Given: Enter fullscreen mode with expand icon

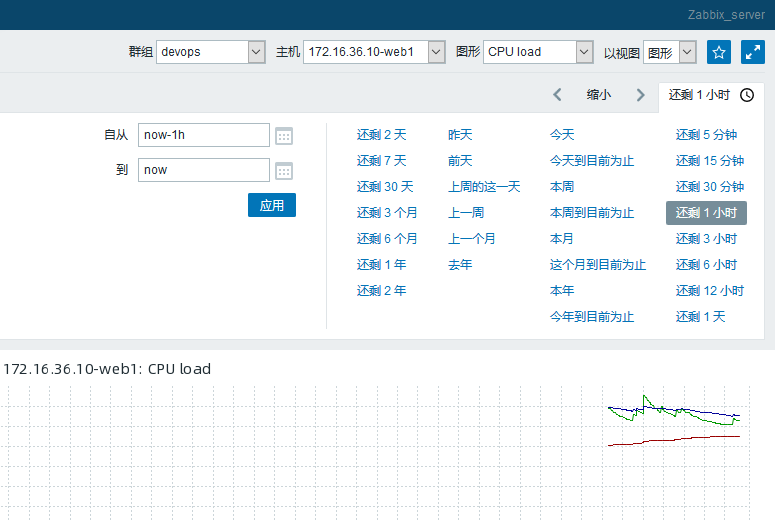Looking at the screenshot, I should [x=752, y=52].
